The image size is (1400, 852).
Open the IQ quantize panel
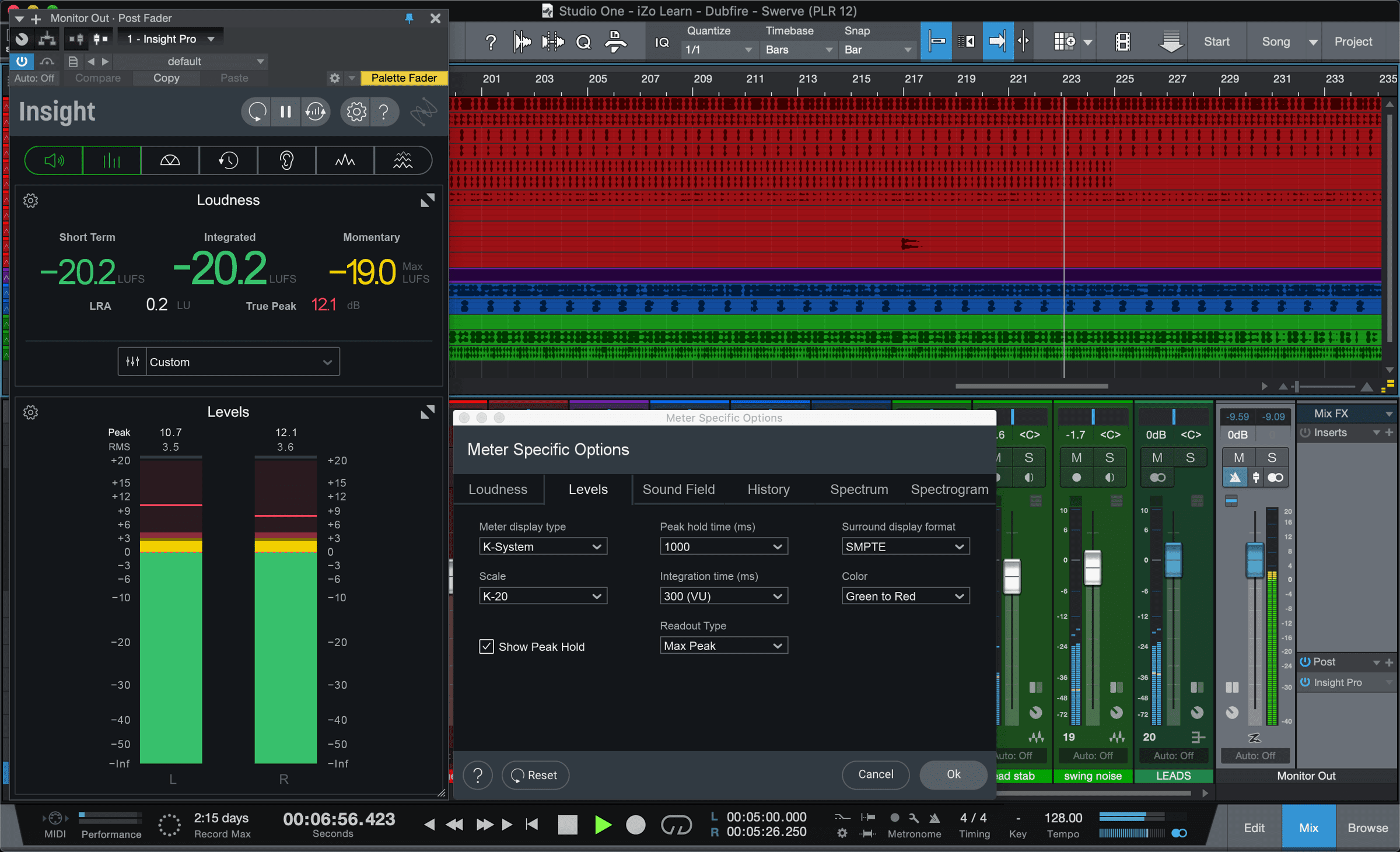(x=662, y=42)
